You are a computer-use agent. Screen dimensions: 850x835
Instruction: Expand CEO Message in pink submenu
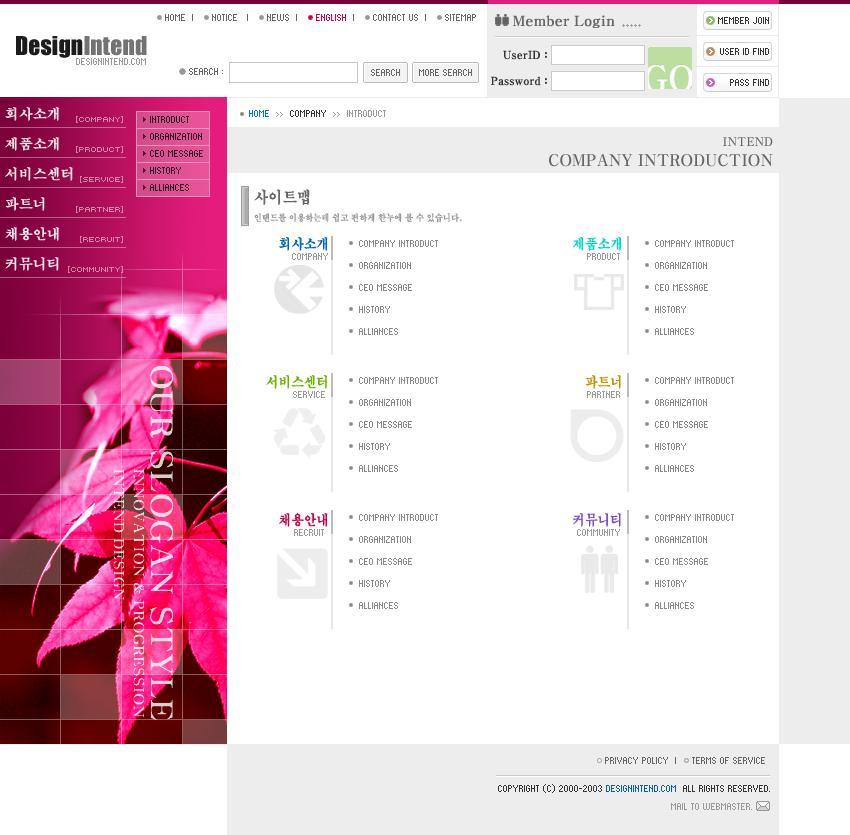point(175,154)
